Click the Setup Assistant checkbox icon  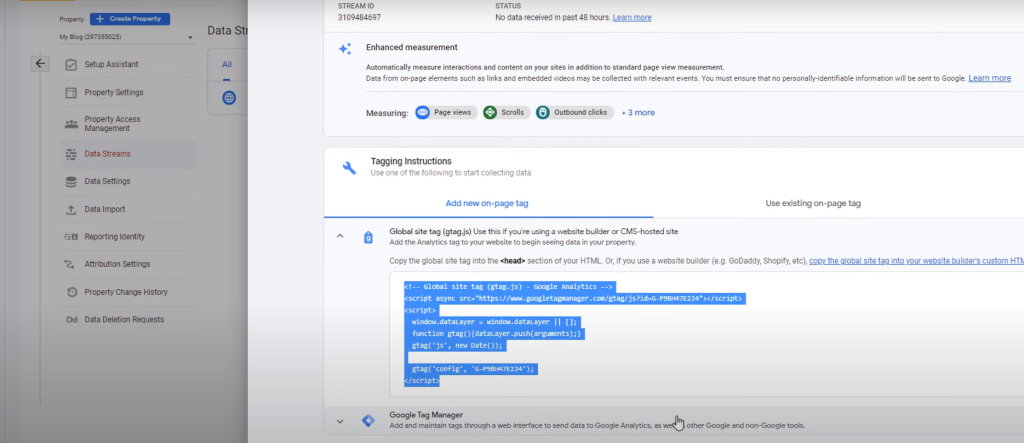70,64
